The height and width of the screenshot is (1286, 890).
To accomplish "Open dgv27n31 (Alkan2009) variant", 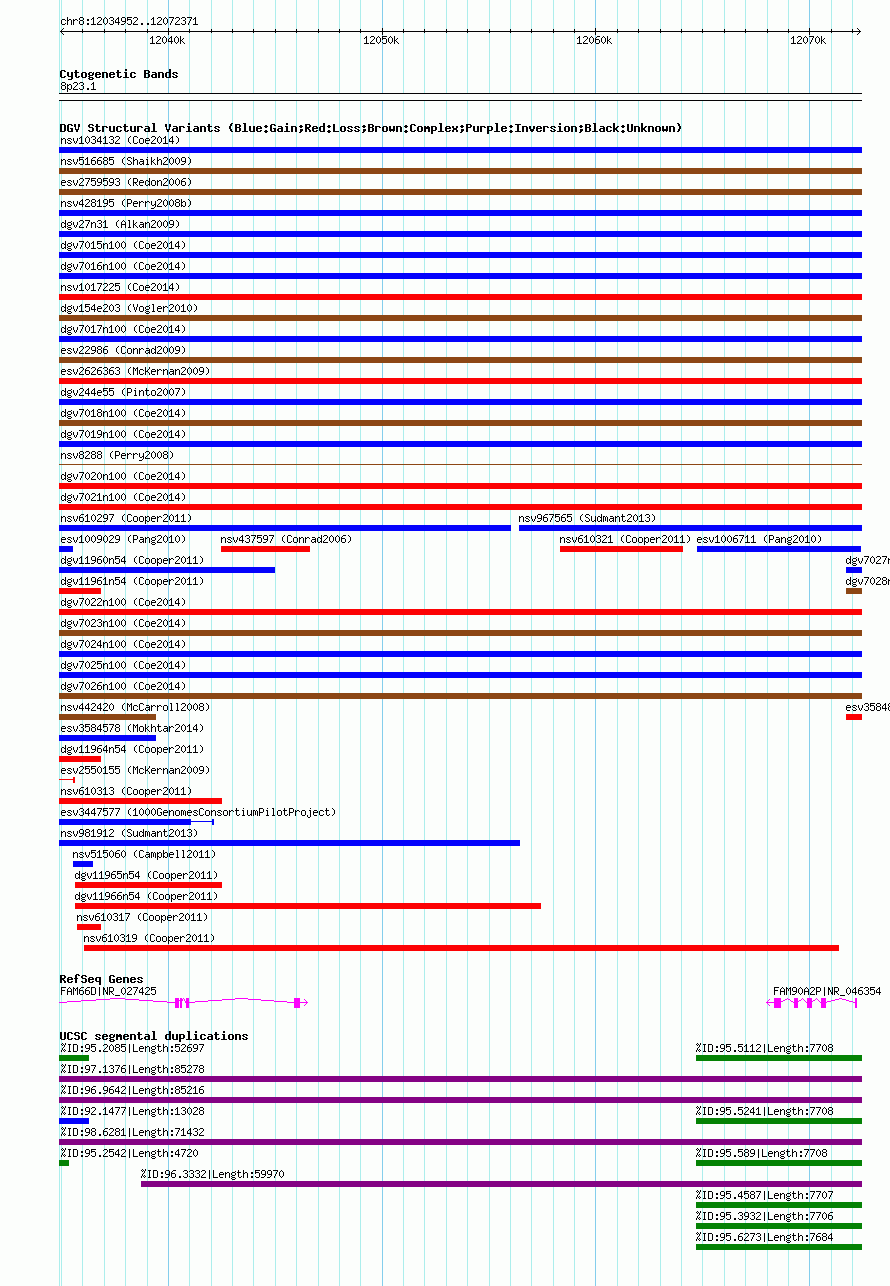I will pos(120,224).
